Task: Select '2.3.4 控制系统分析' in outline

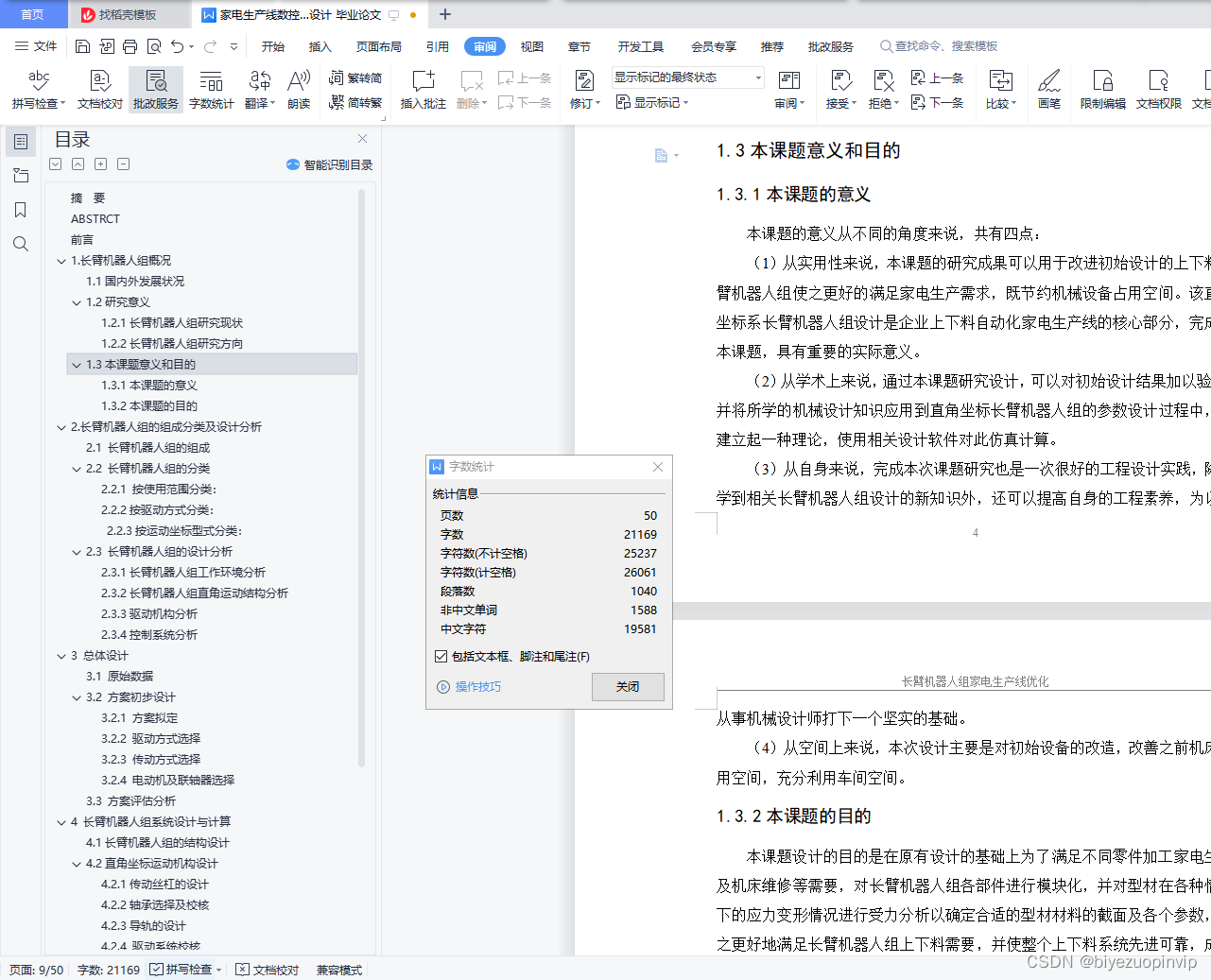Action: [149, 635]
